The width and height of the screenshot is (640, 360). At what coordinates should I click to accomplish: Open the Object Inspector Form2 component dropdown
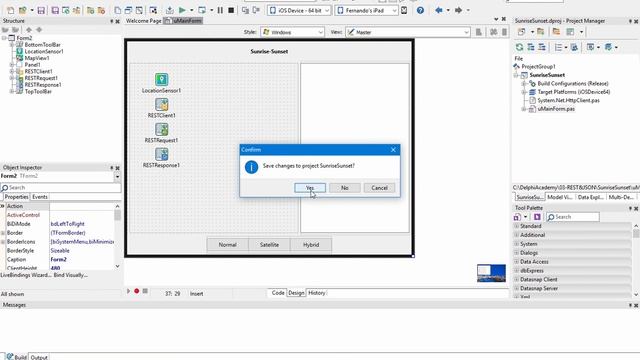[117, 176]
